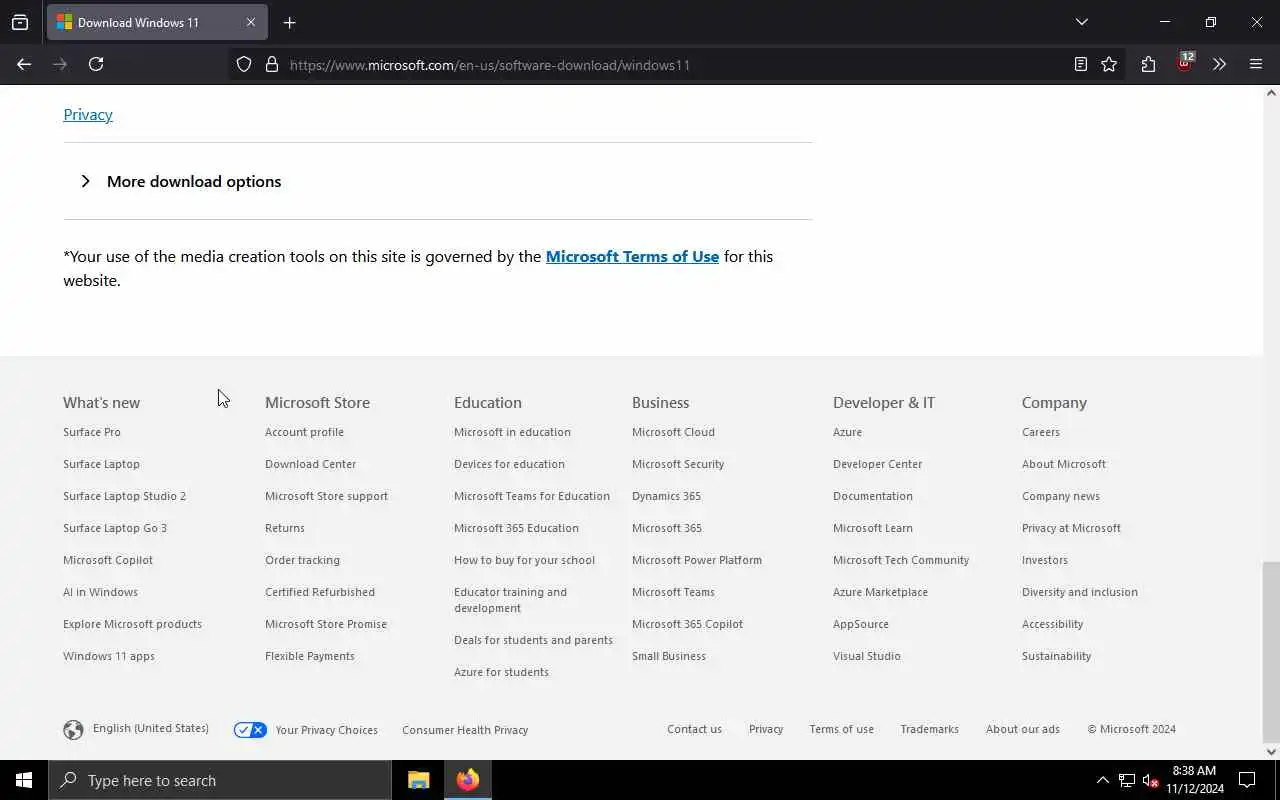Viewport: 1280px width, 800px height.
Task: Open Careers link under Company
Action: click(x=1041, y=432)
